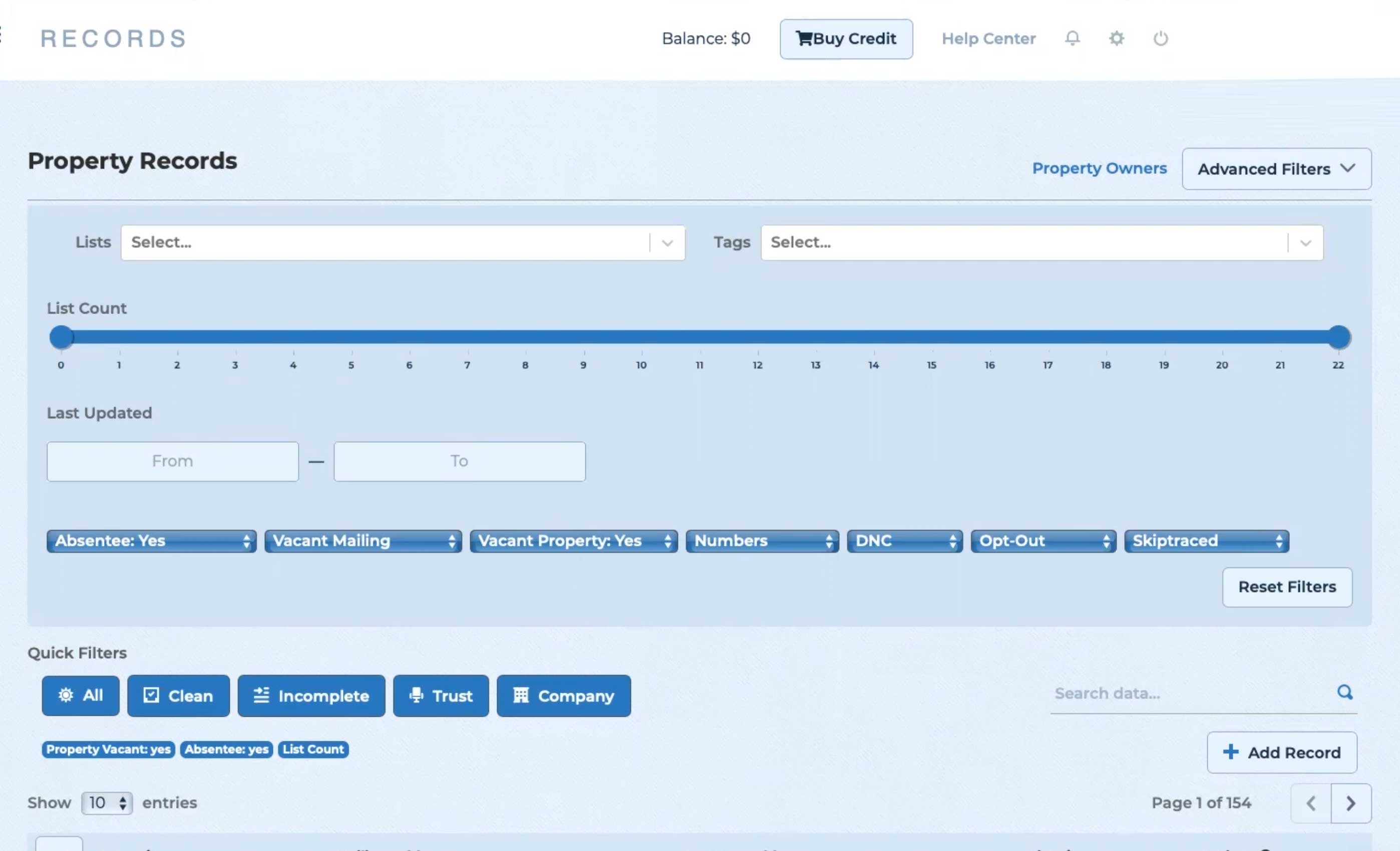Open the Help Center link
The image size is (1400, 851).
click(988, 39)
